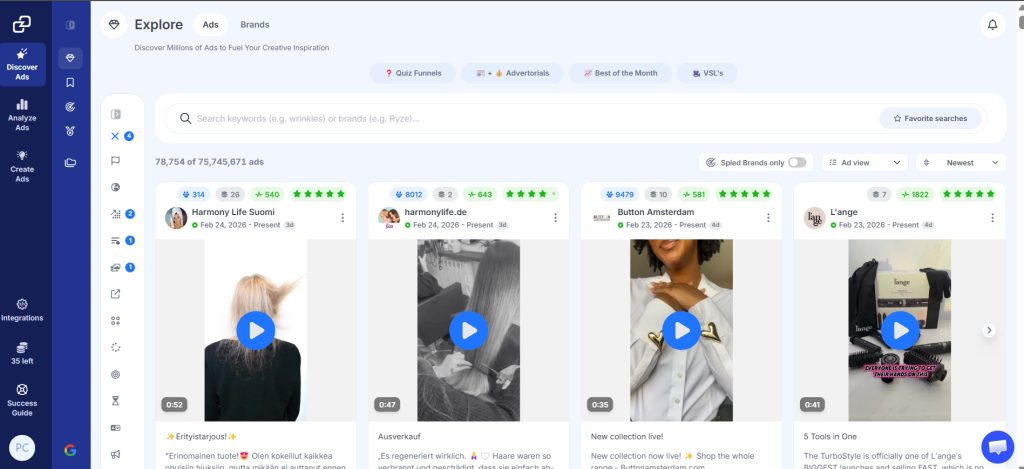The height and width of the screenshot is (469, 1024).
Task: Open the external link filter icon
Action: 116,294
